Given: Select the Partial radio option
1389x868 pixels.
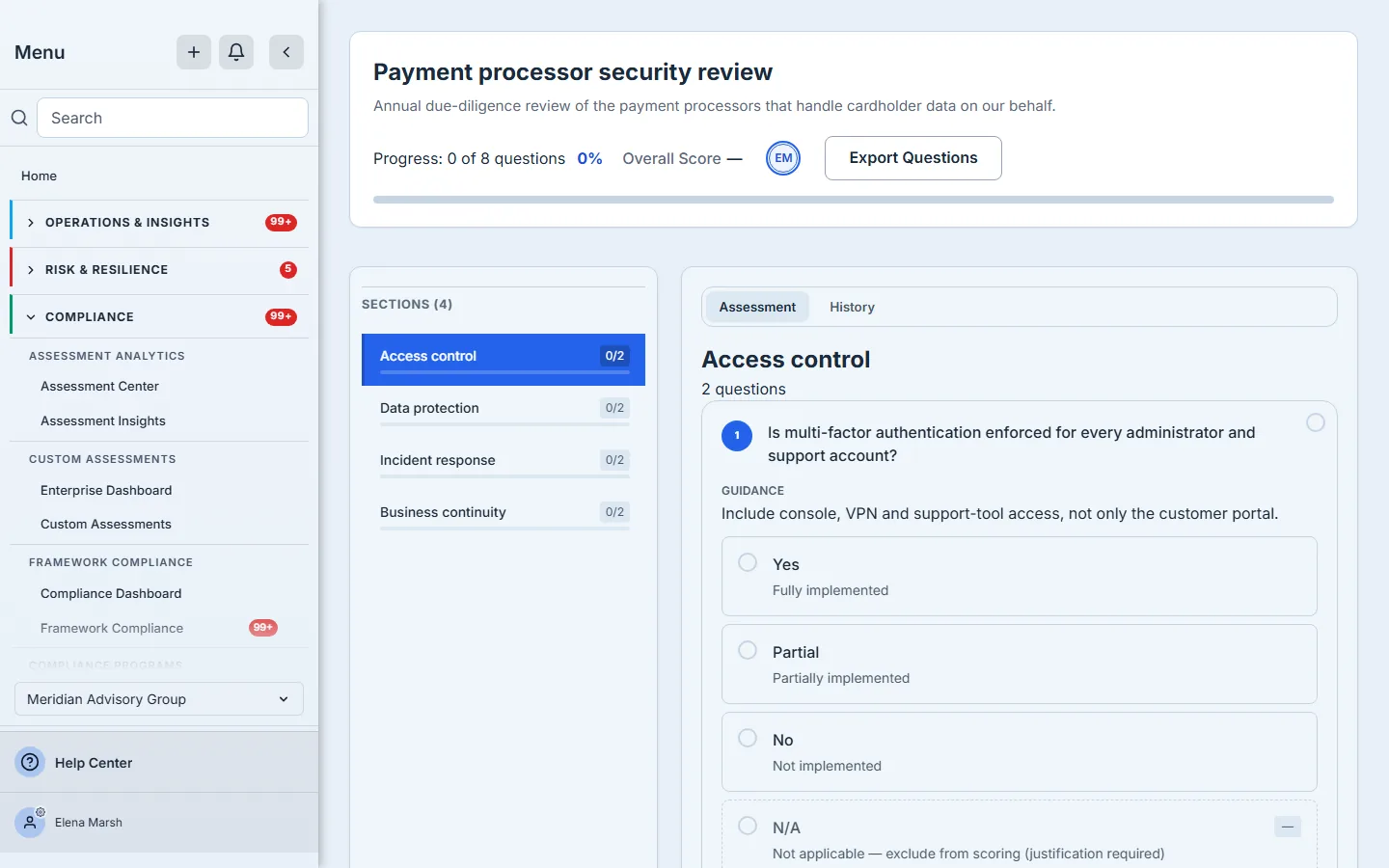Looking at the screenshot, I should click(748, 650).
